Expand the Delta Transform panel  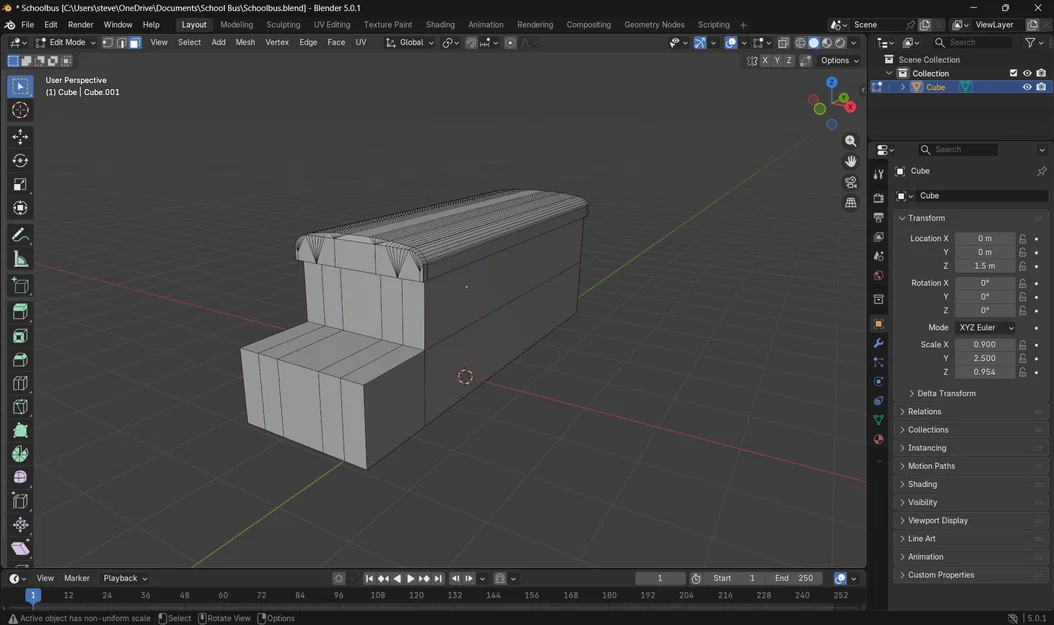pos(946,393)
